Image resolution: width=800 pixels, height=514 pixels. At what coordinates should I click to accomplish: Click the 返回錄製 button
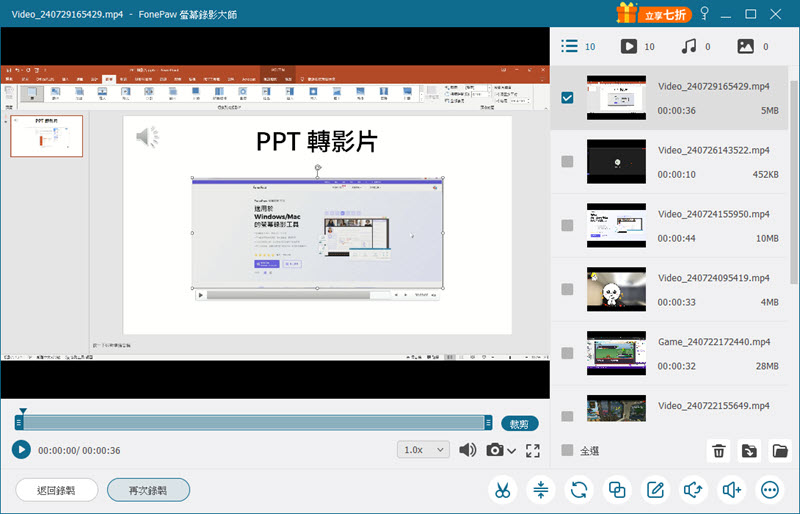(x=57, y=491)
